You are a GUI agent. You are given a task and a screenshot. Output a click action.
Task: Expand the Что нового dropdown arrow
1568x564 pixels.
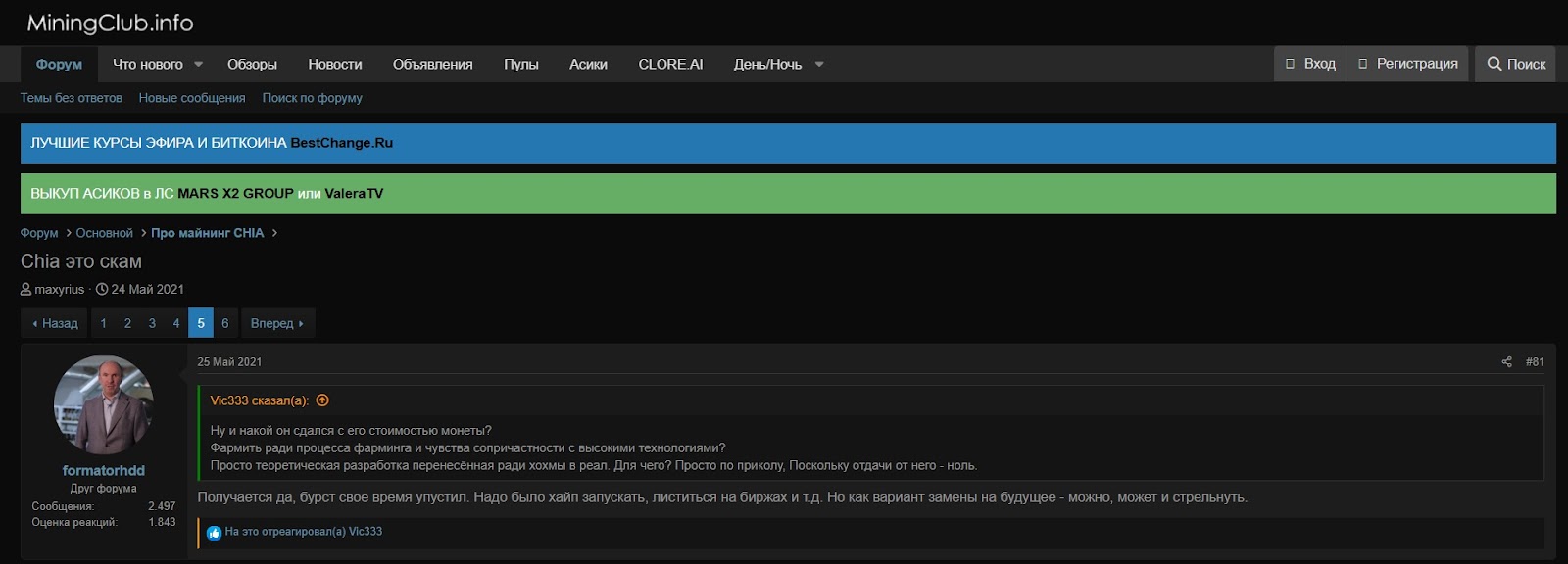click(x=199, y=65)
